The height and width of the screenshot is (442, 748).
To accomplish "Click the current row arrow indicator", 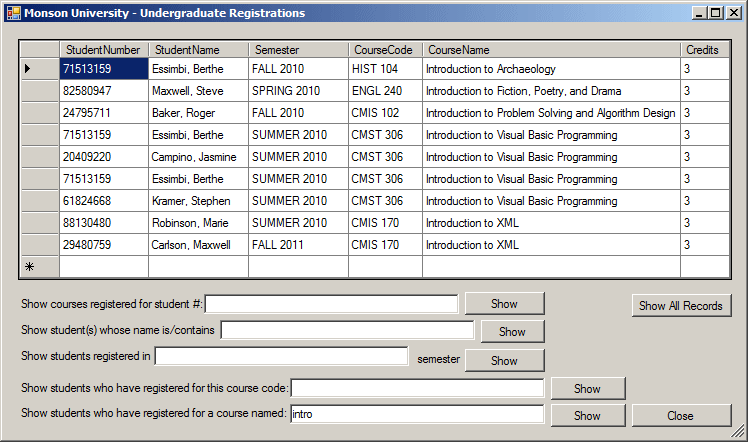I will (28, 69).
